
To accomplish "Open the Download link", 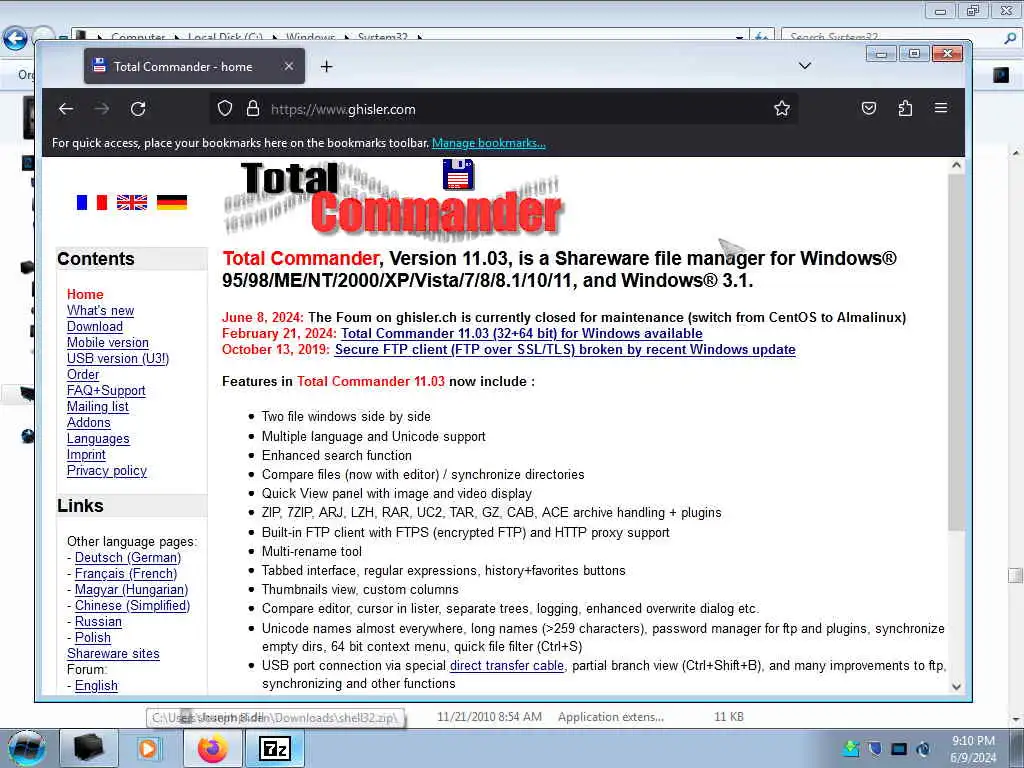I will (x=95, y=327).
